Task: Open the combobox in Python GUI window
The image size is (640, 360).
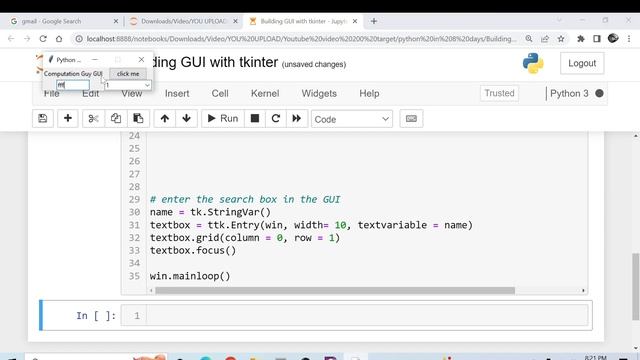Action: [x=128, y=85]
